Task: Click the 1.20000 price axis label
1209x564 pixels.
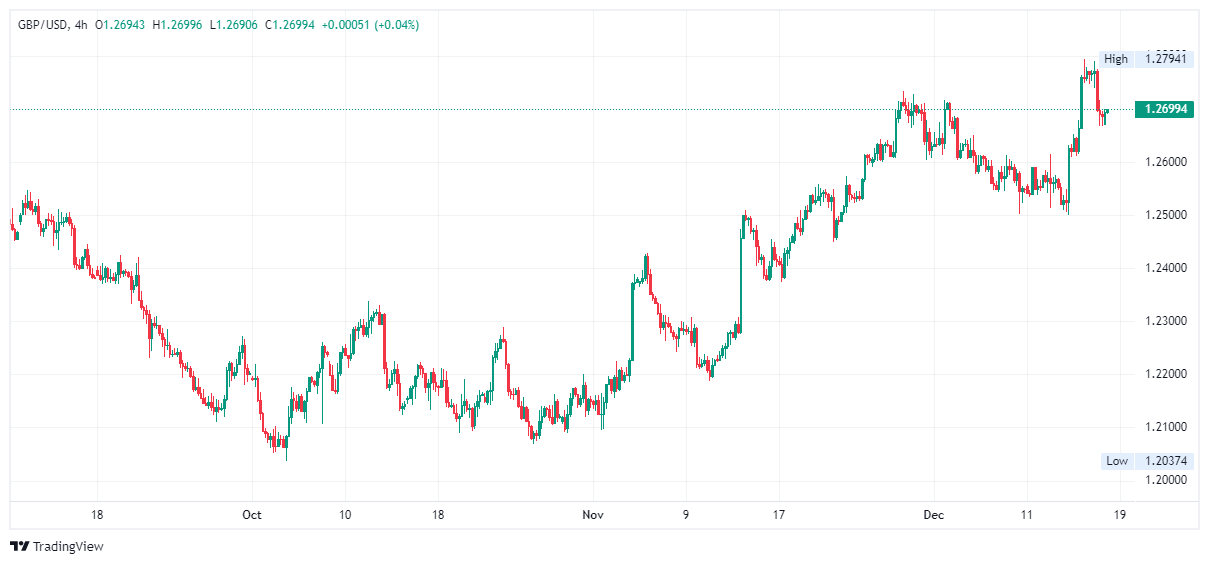Action: pos(1165,480)
